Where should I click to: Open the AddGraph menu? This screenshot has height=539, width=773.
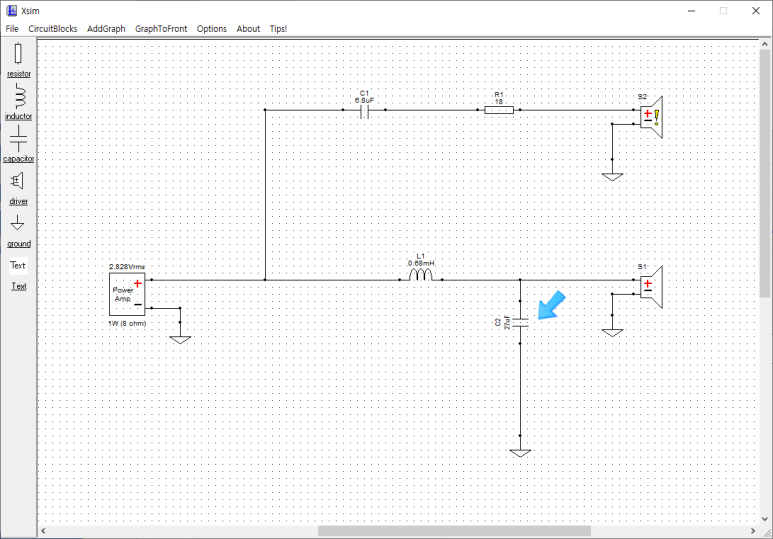106,29
